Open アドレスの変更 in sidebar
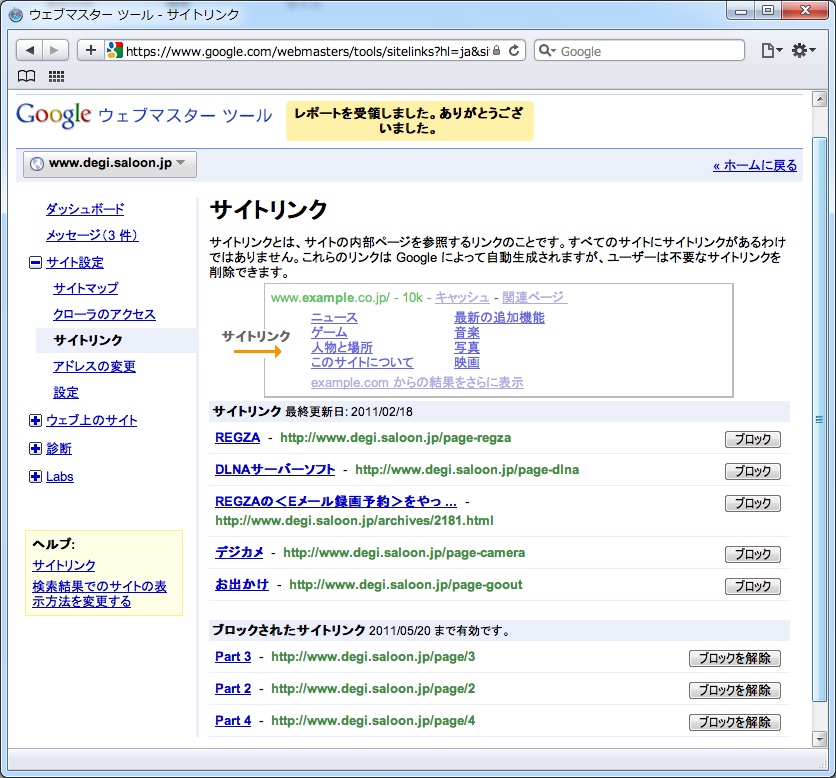Image resolution: width=836 pixels, height=778 pixels. (94, 366)
